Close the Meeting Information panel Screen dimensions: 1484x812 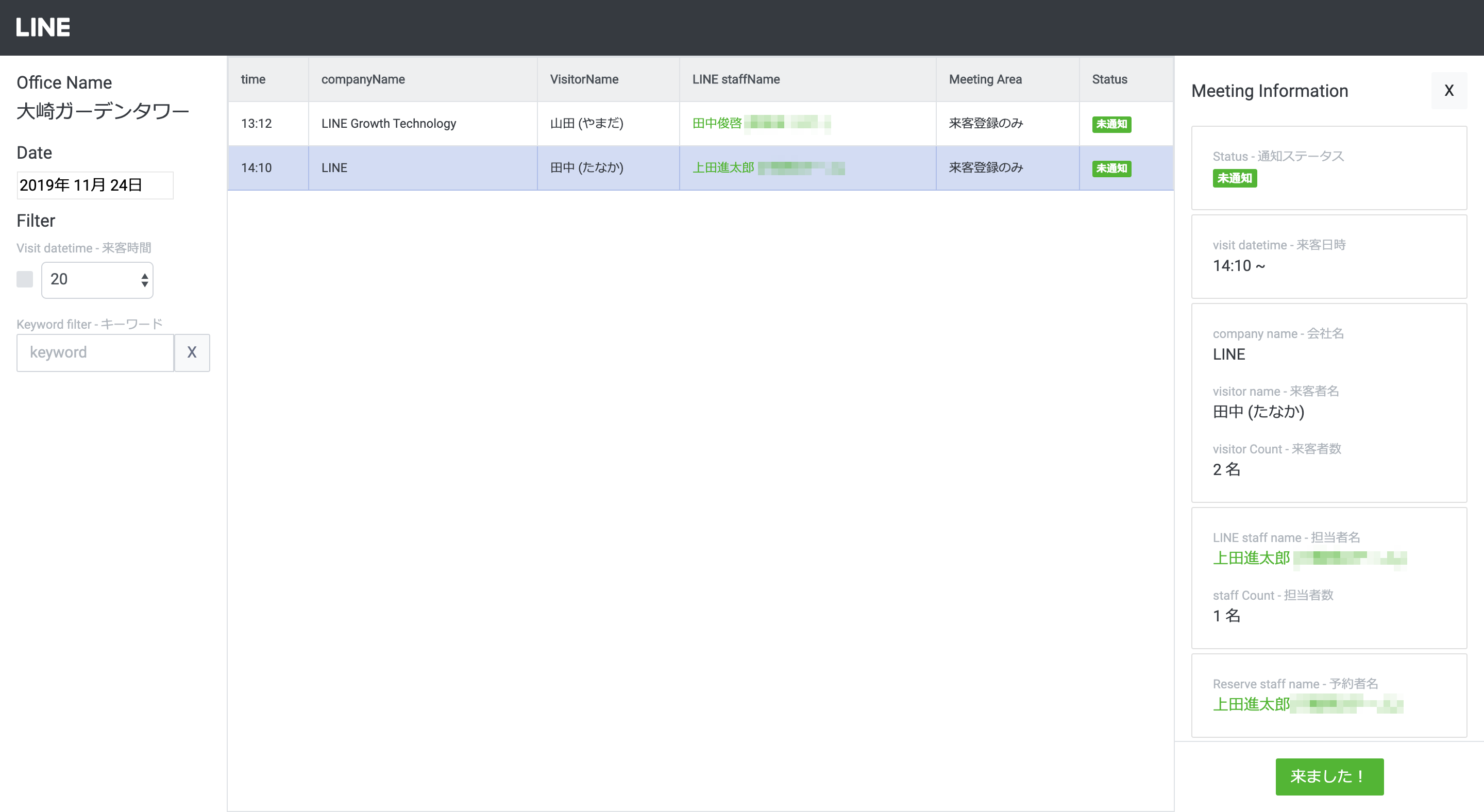1449,90
